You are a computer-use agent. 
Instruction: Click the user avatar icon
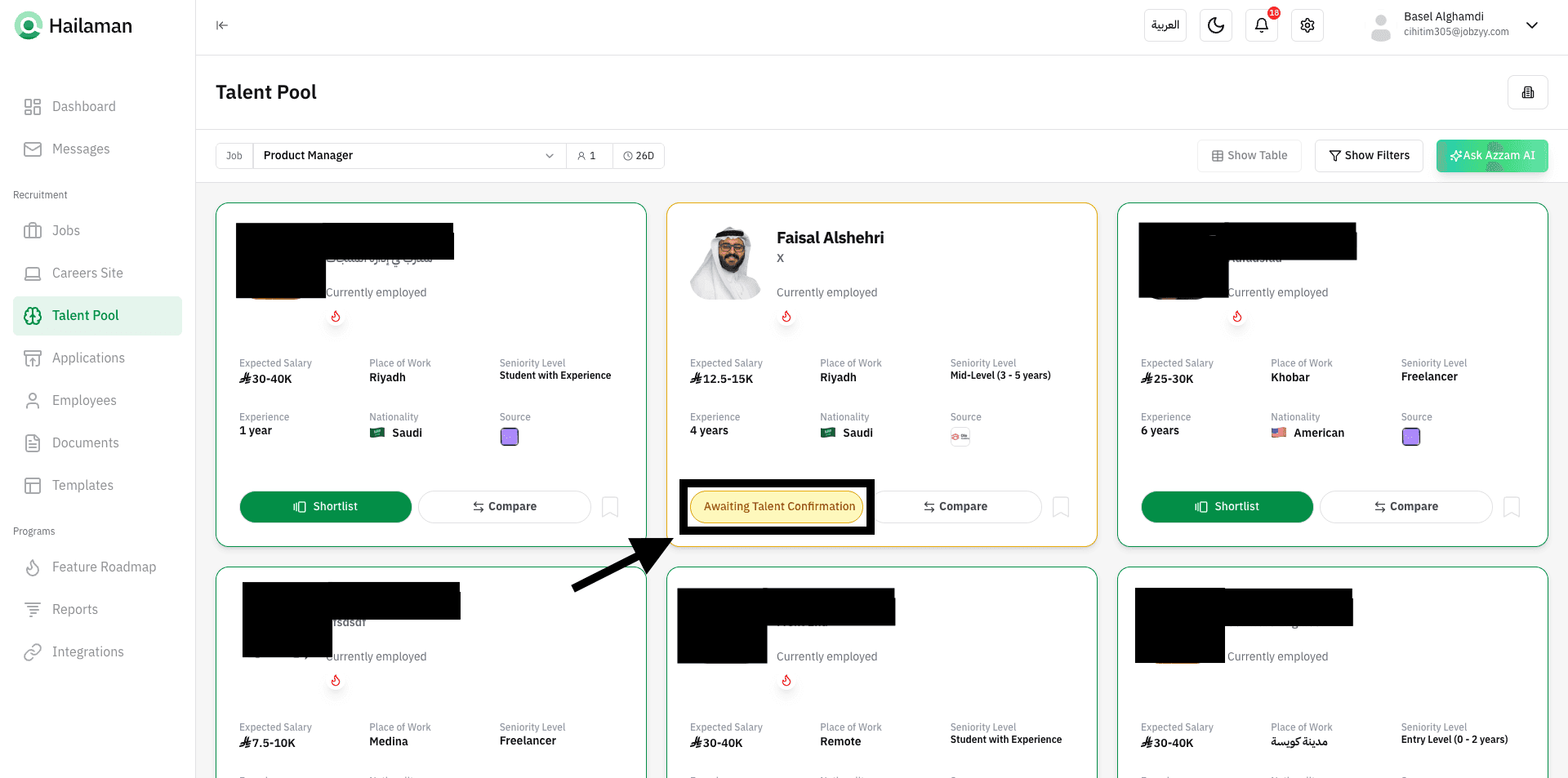(x=1381, y=28)
